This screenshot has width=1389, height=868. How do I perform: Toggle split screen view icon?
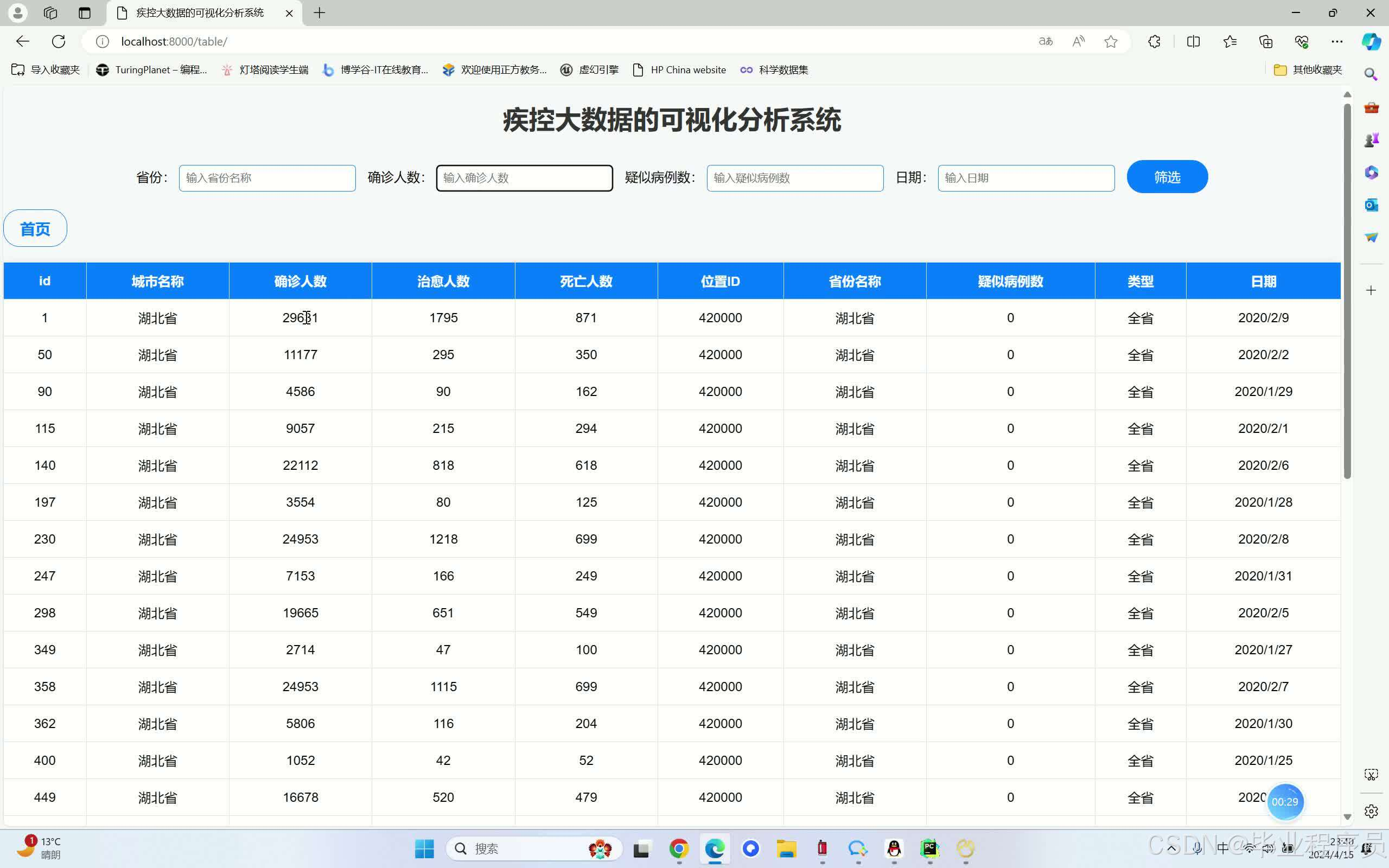[x=1193, y=41]
